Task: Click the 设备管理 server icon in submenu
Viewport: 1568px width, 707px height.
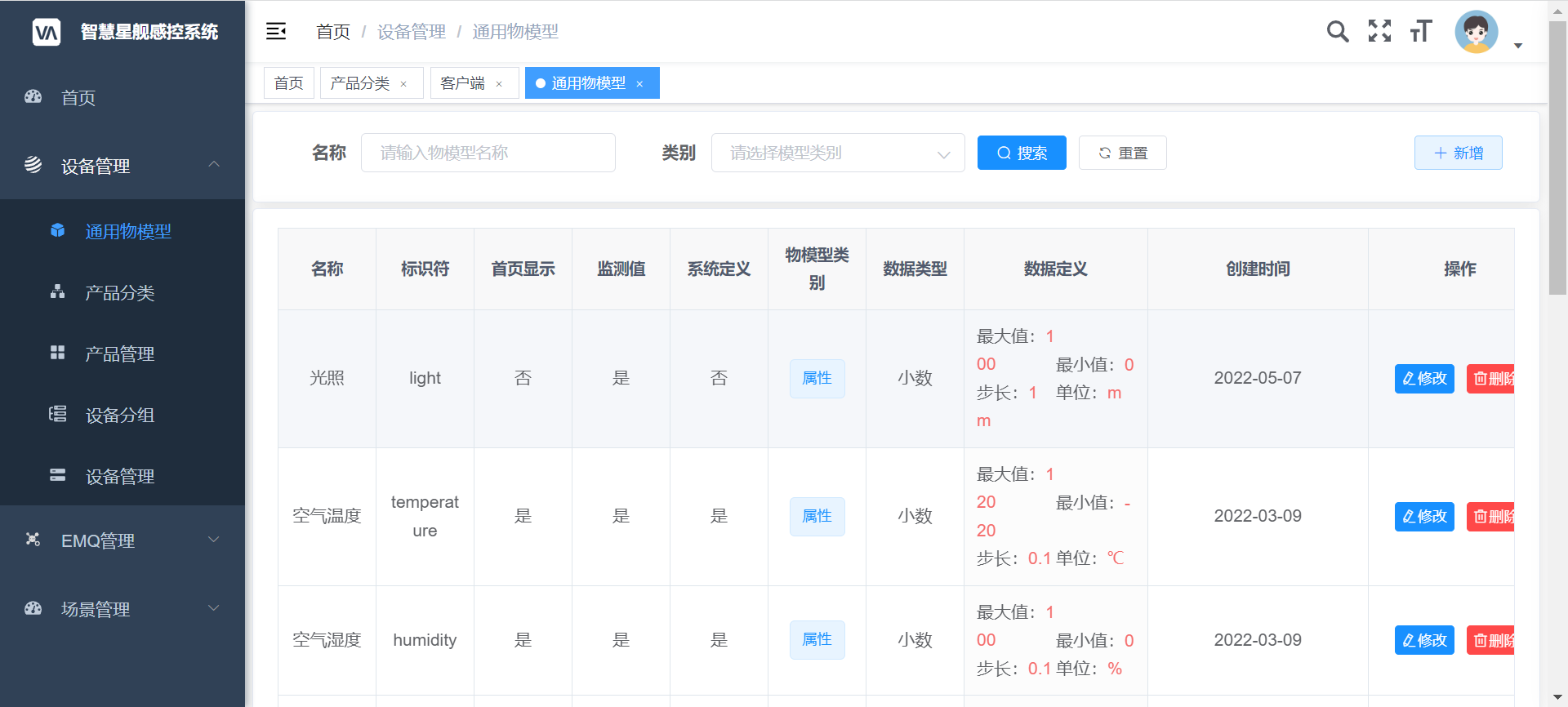Action: tap(57, 475)
